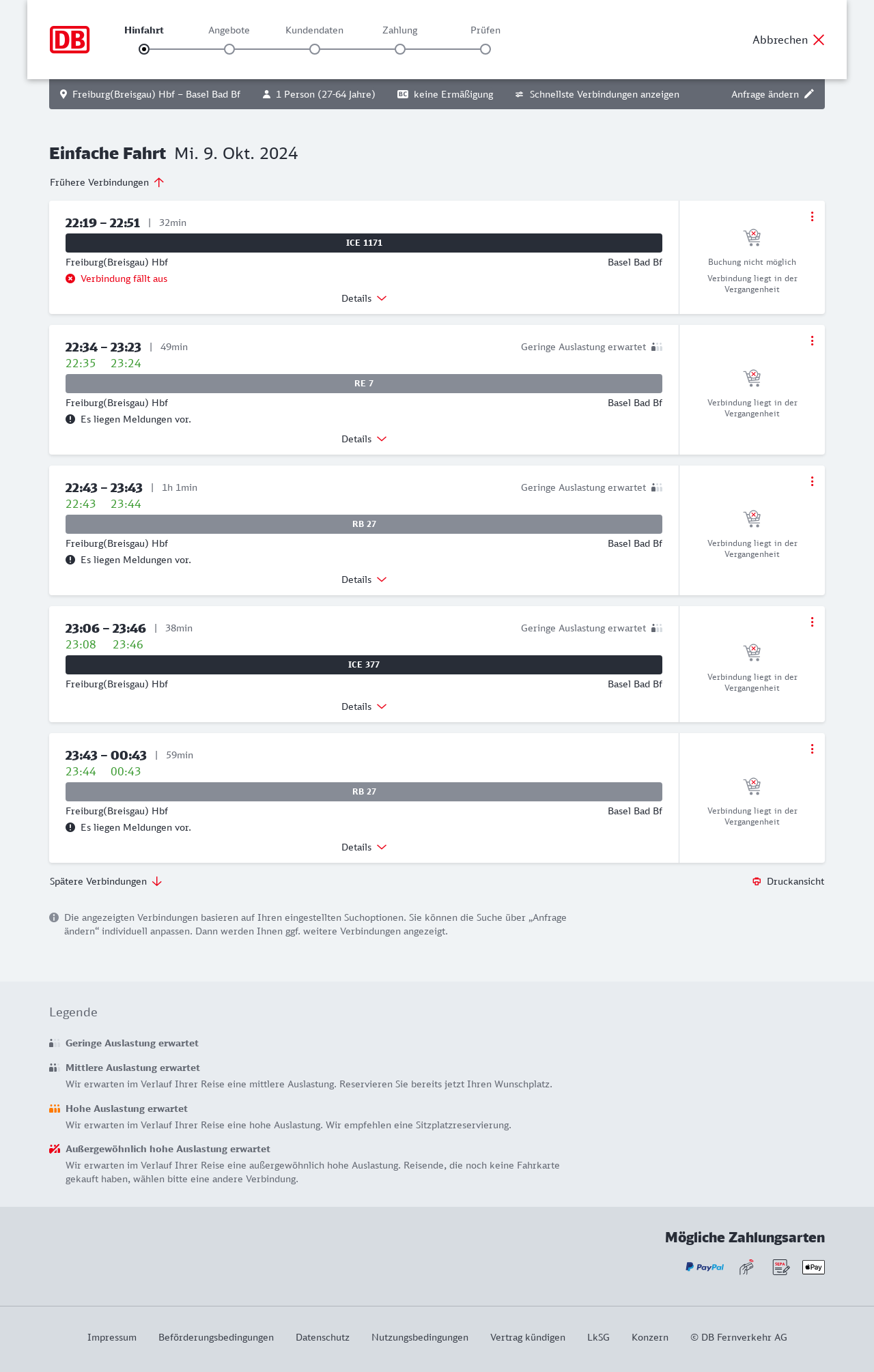The image size is (874, 1372).
Task: Click the pencil icon to edit request
Action: [x=809, y=94]
